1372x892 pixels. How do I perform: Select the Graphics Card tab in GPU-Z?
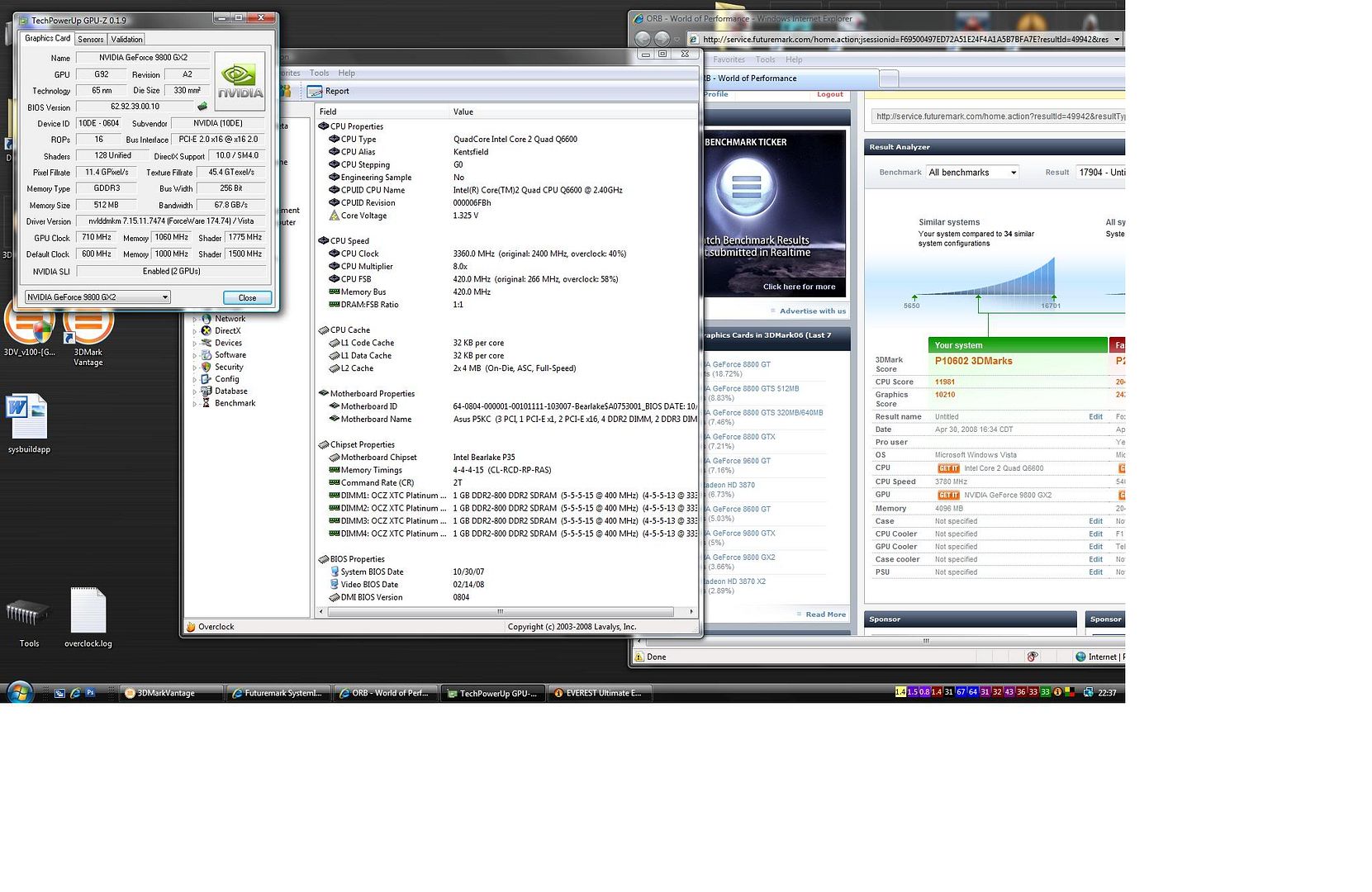(x=47, y=38)
